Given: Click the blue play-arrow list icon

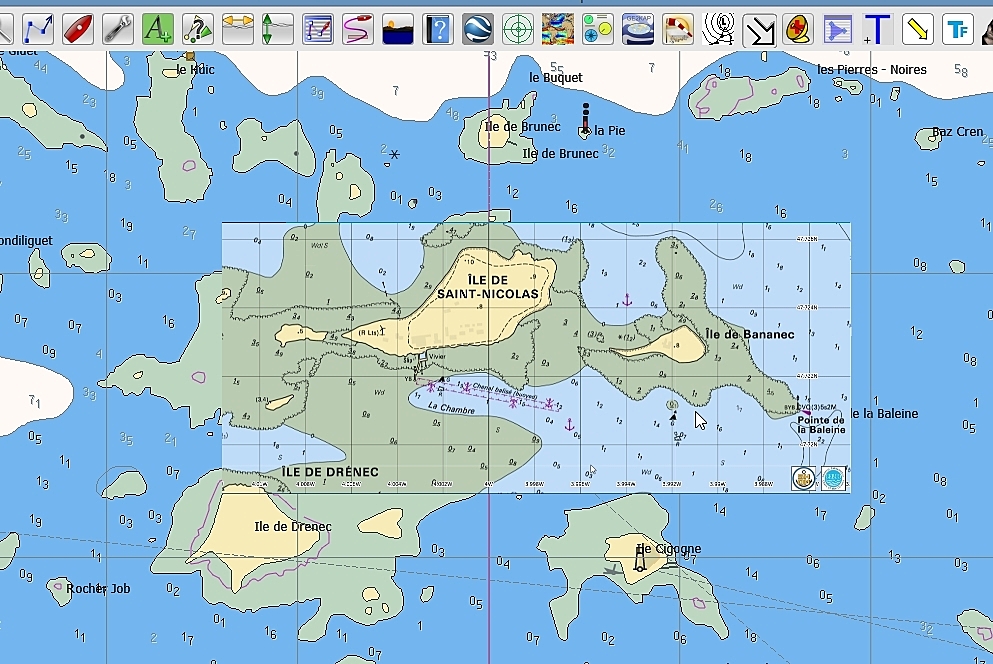Looking at the screenshot, I should coord(838,29).
